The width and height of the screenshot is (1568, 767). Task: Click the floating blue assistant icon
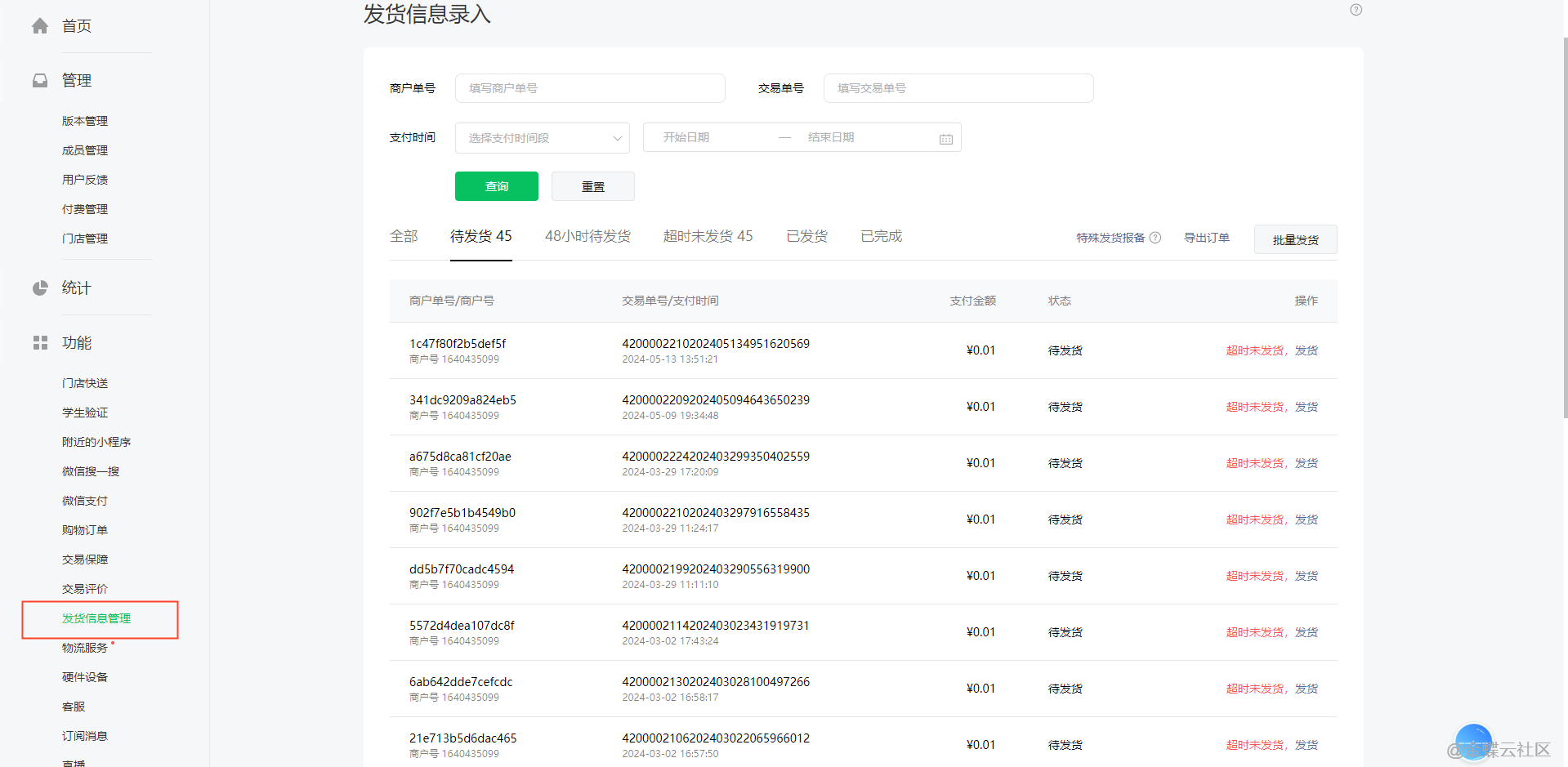coord(1473,742)
